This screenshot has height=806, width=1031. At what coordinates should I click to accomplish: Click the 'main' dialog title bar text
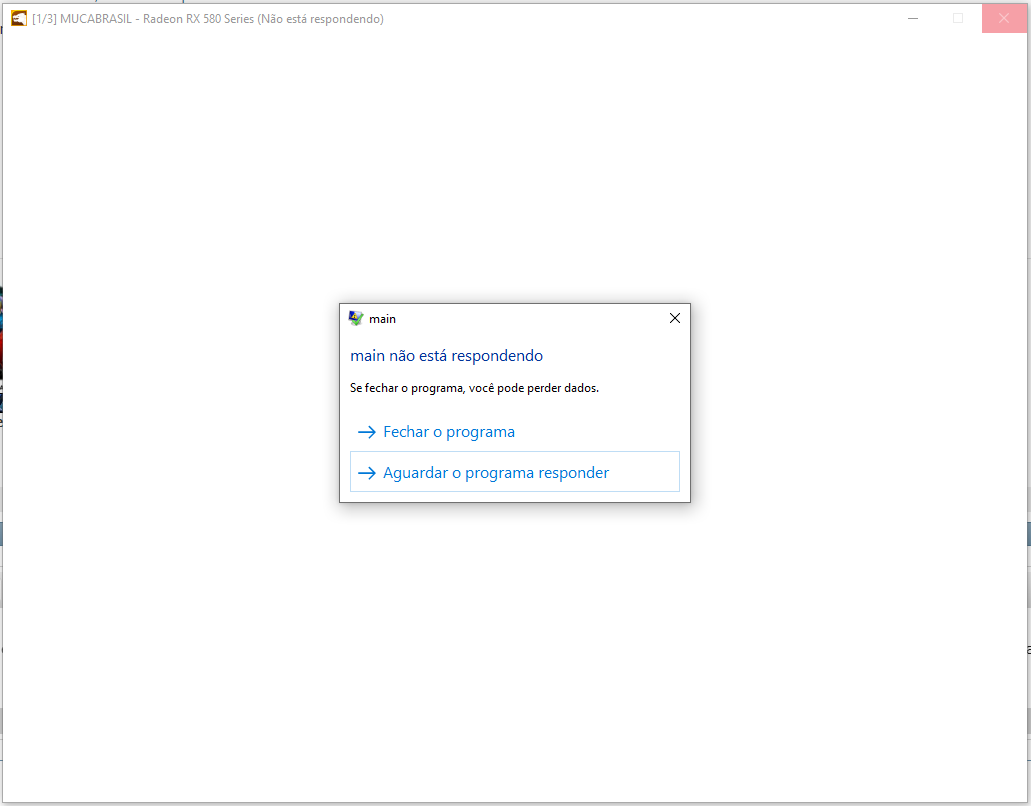coord(383,319)
